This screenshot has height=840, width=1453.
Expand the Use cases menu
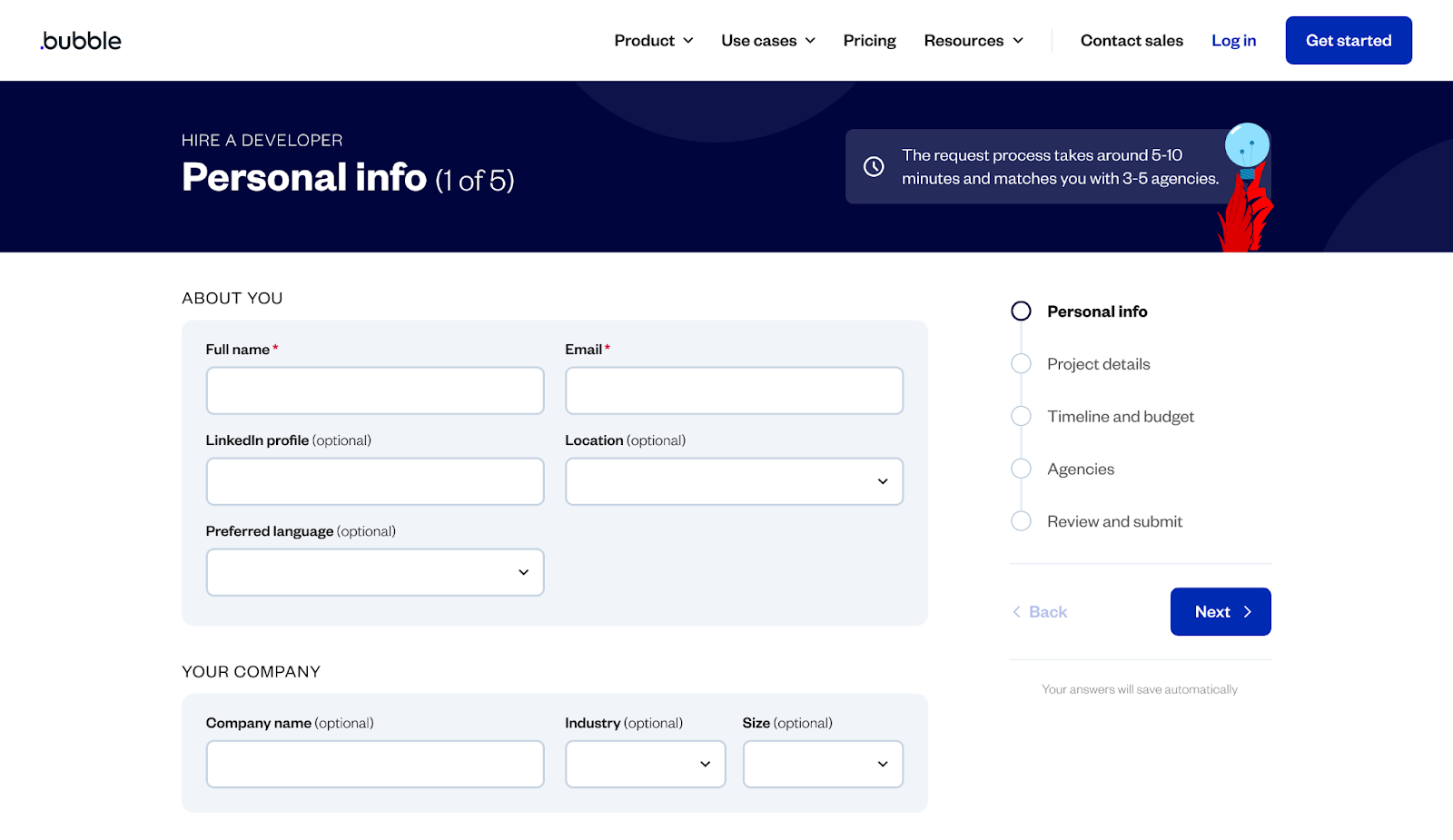pyautogui.click(x=767, y=40)
